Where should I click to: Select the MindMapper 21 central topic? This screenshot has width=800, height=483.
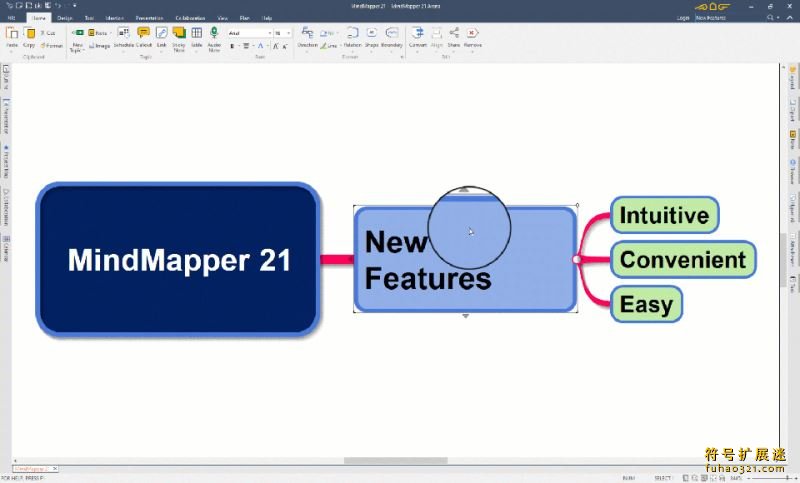pyautogui.click(x=178, y=260)
